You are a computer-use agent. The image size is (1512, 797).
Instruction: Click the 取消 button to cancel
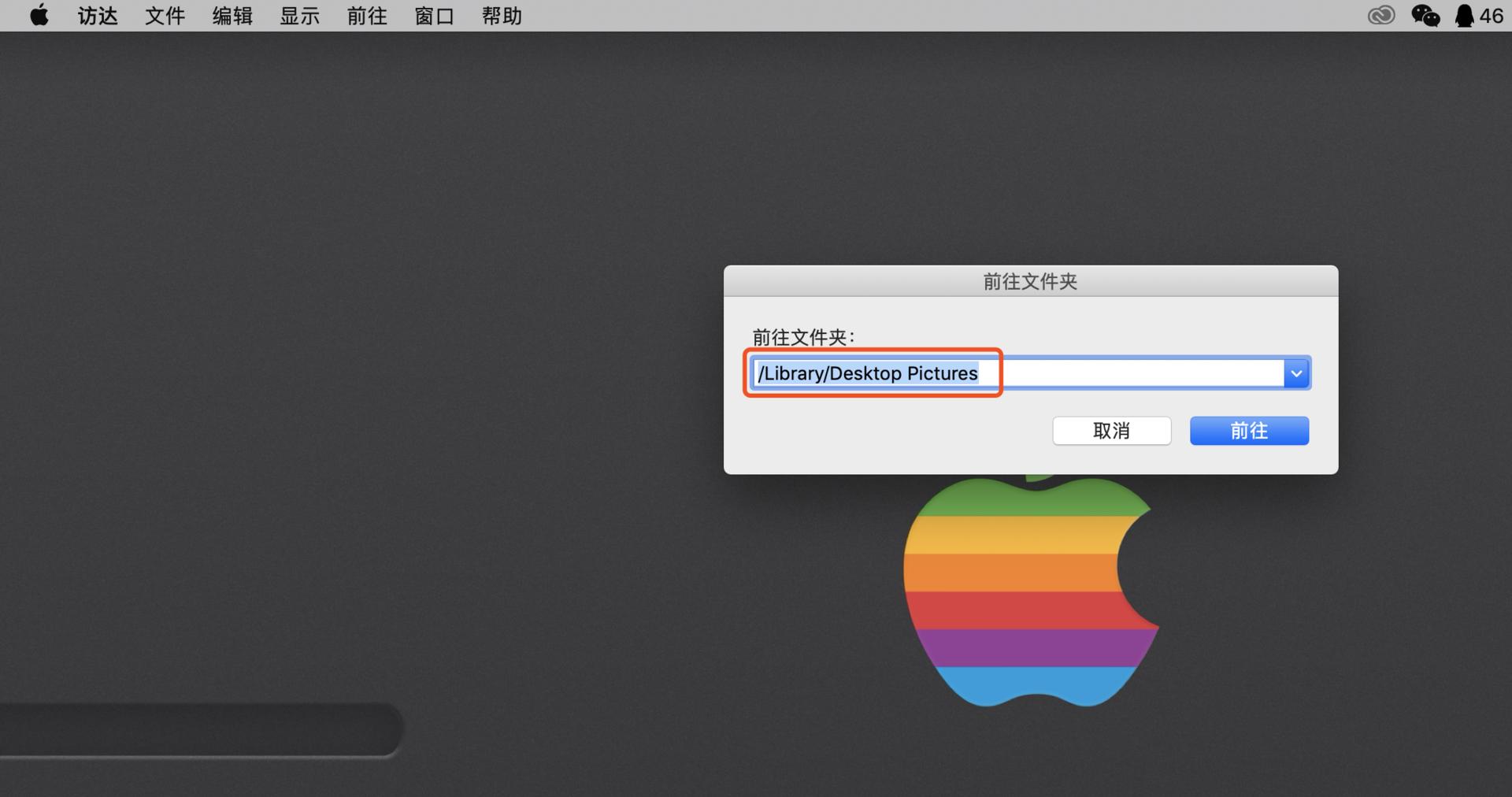click(x=1112, y=431)
